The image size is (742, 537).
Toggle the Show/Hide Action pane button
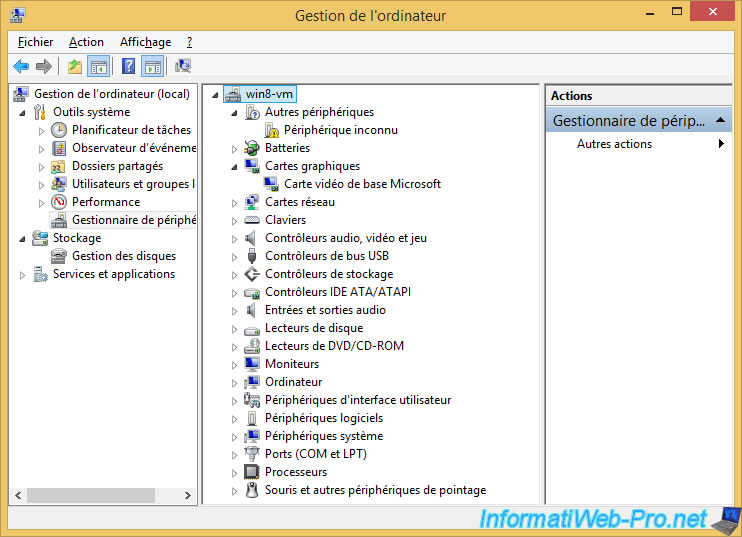(x=152, y=67)
